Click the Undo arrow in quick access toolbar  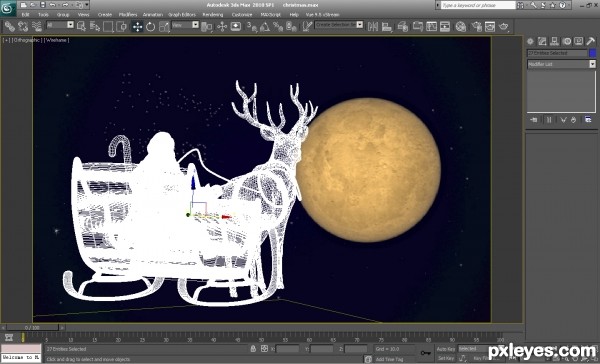tap(52, 5)
